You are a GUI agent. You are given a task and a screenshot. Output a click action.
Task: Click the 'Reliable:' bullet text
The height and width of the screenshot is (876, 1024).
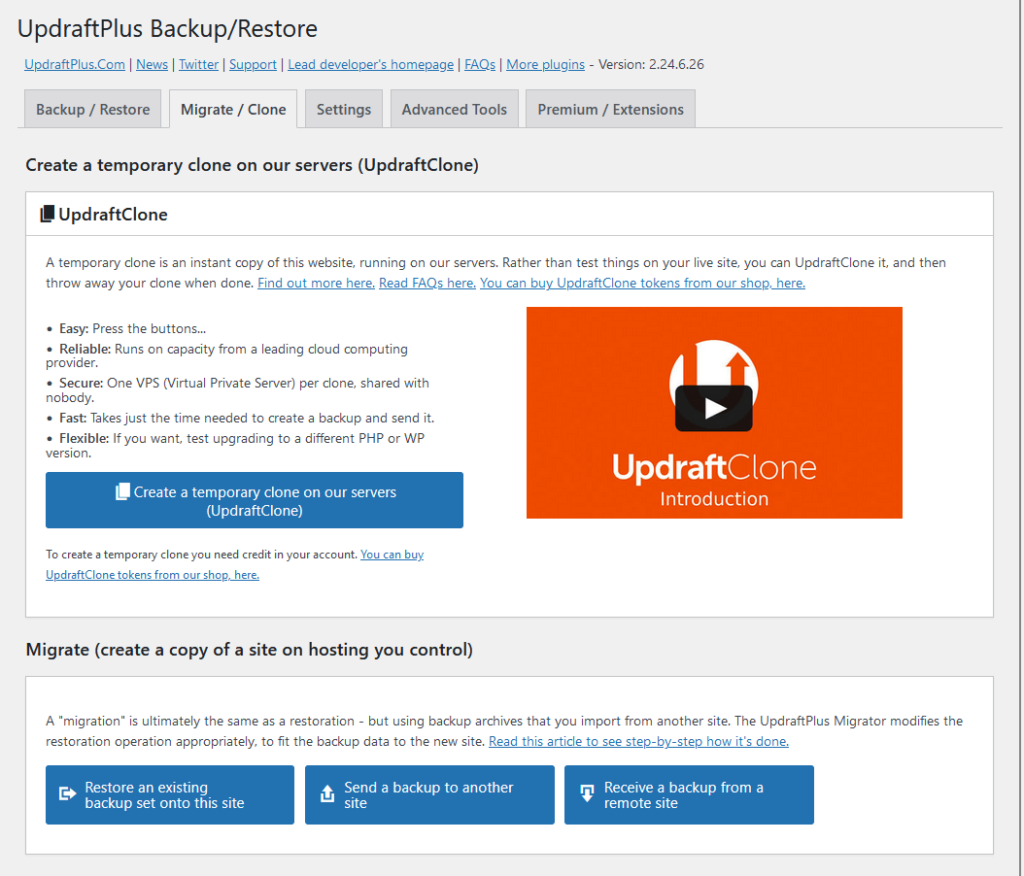pos(227,355)
